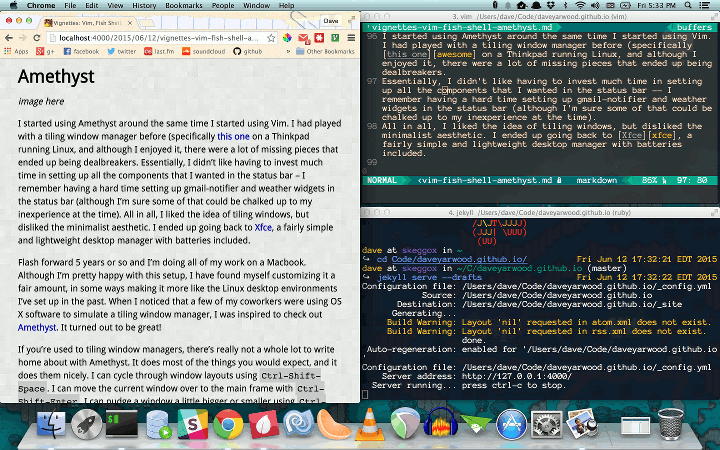Open the Apps bookmarks shortcut
Viewport: 720px width, 450px height.
pyautogui.click(x=16, y=51)
